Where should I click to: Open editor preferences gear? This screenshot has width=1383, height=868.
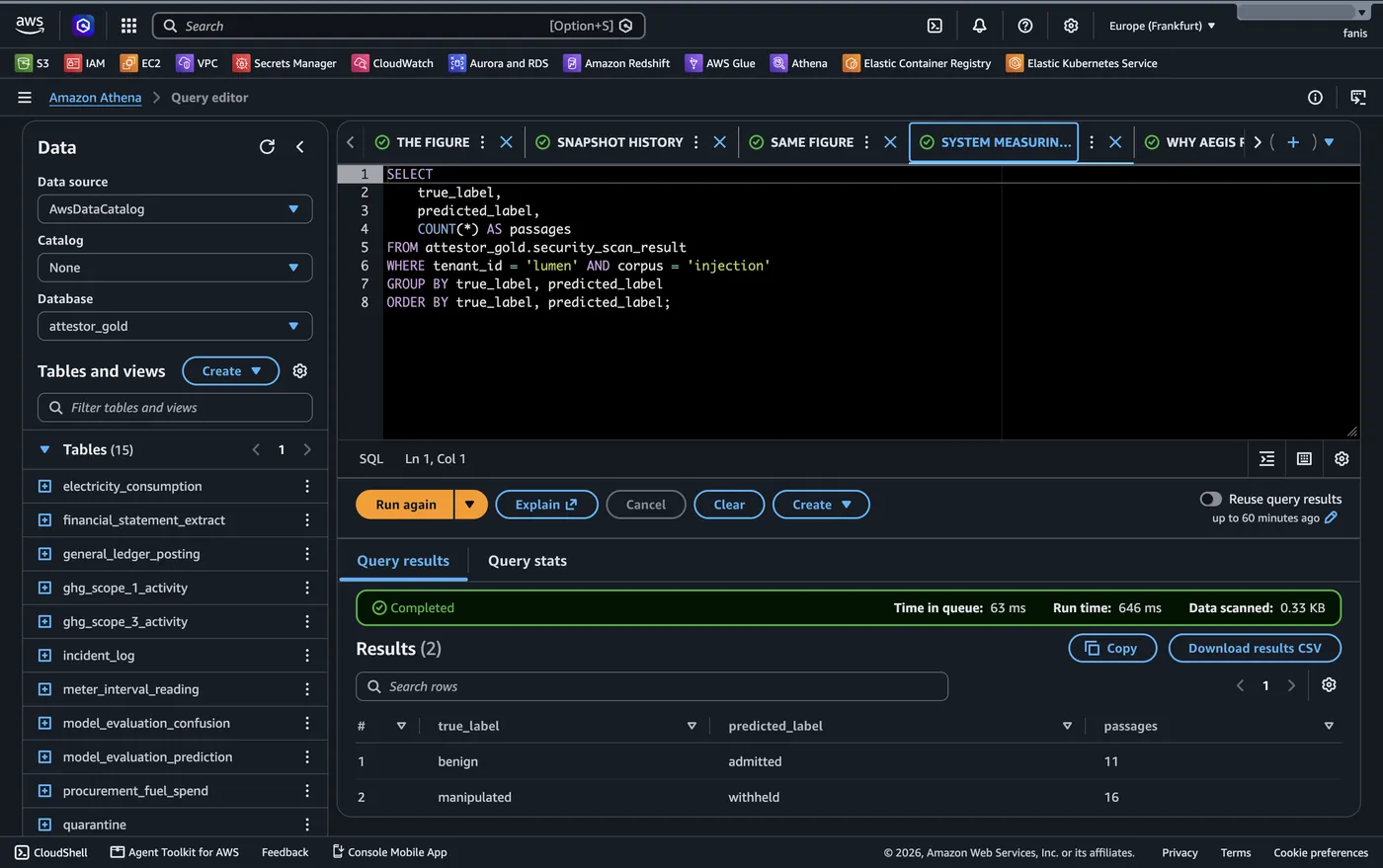pos(1342,459)
